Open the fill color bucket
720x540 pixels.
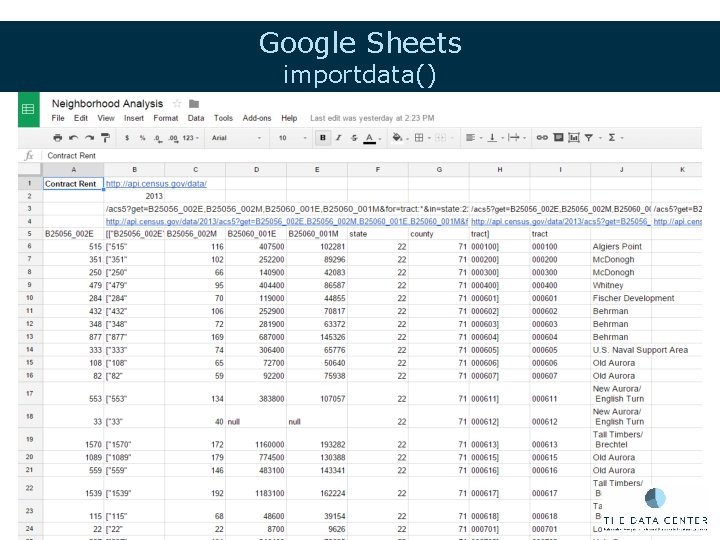click(399, 137)
